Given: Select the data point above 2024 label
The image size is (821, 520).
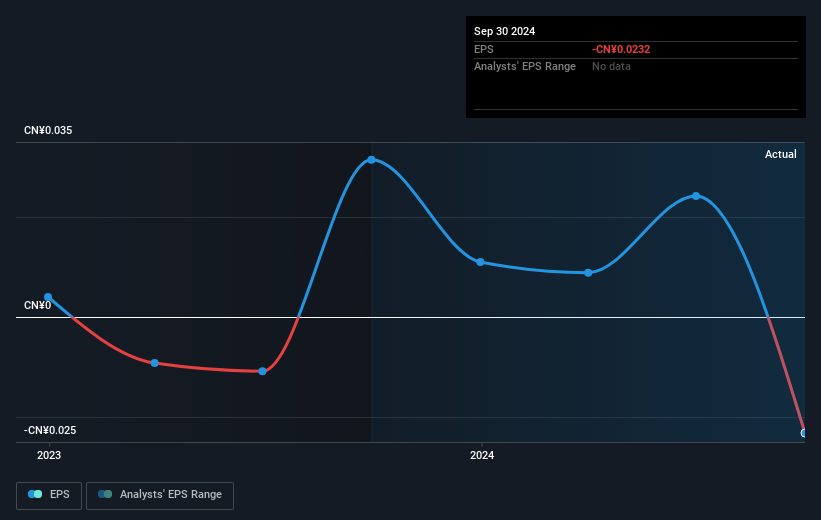Looking at the screenshot, I should pyautogui.click(x=480, y=262).
